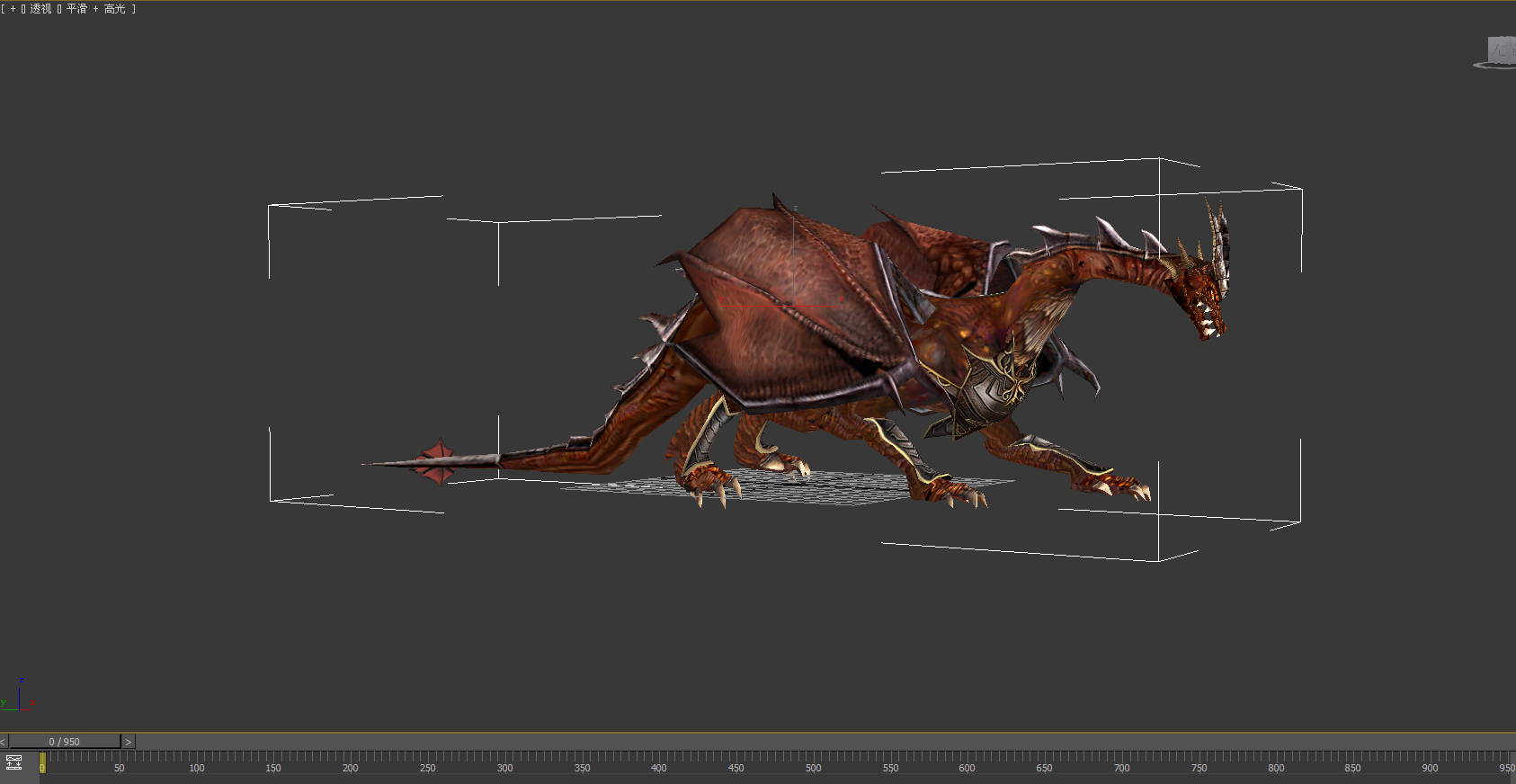
Task: Click the ViewCube in the viewport corner
Action: [1499, 51]
